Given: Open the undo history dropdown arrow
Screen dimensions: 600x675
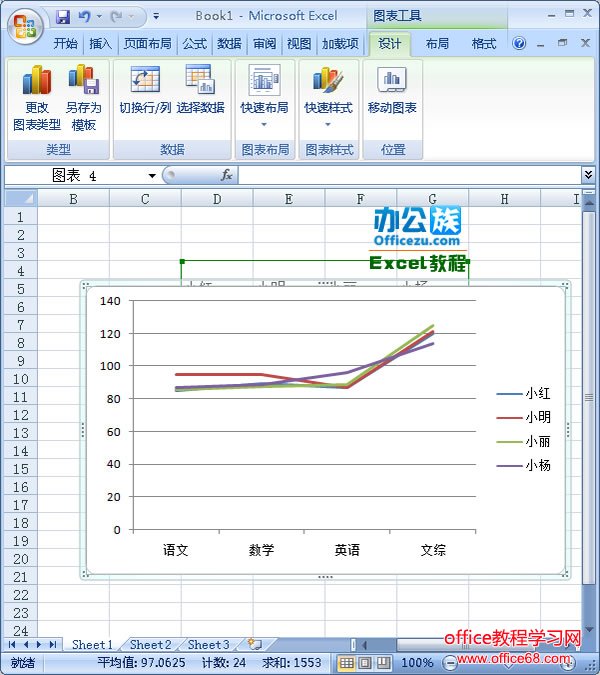Looking at the screenshot, I should [99, 17].
